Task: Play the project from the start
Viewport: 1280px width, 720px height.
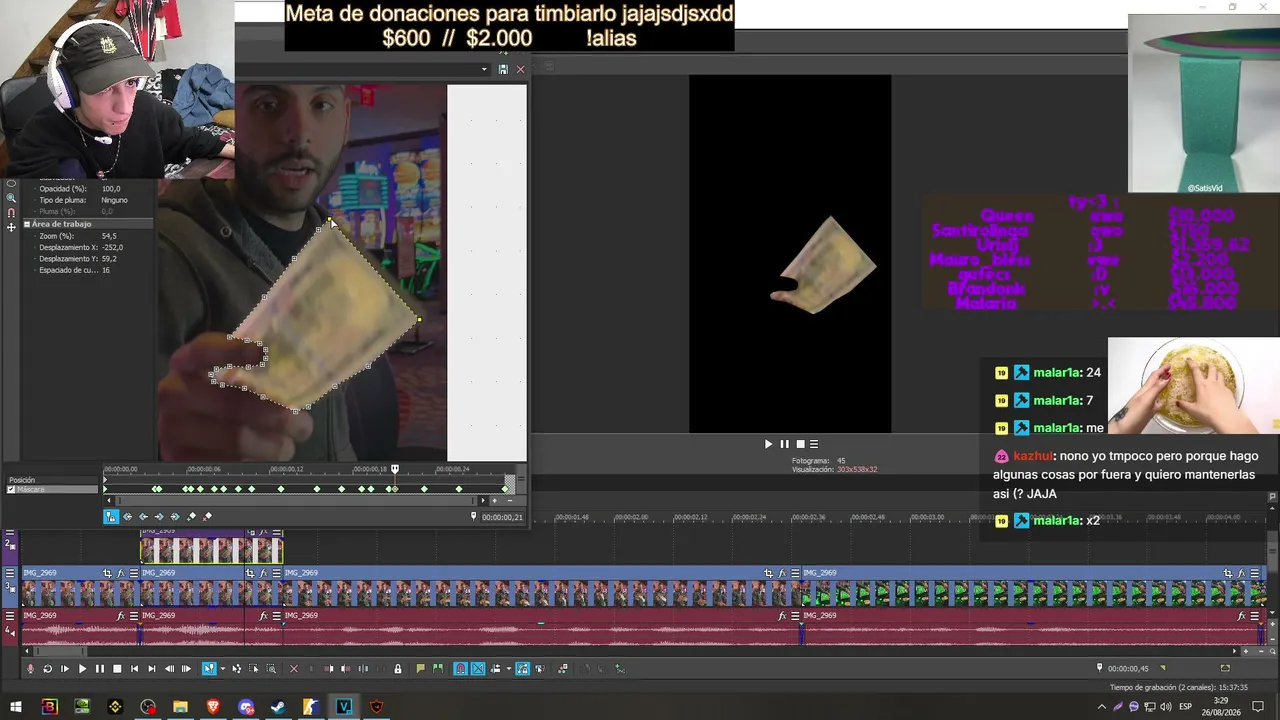Action: [64, 669]
